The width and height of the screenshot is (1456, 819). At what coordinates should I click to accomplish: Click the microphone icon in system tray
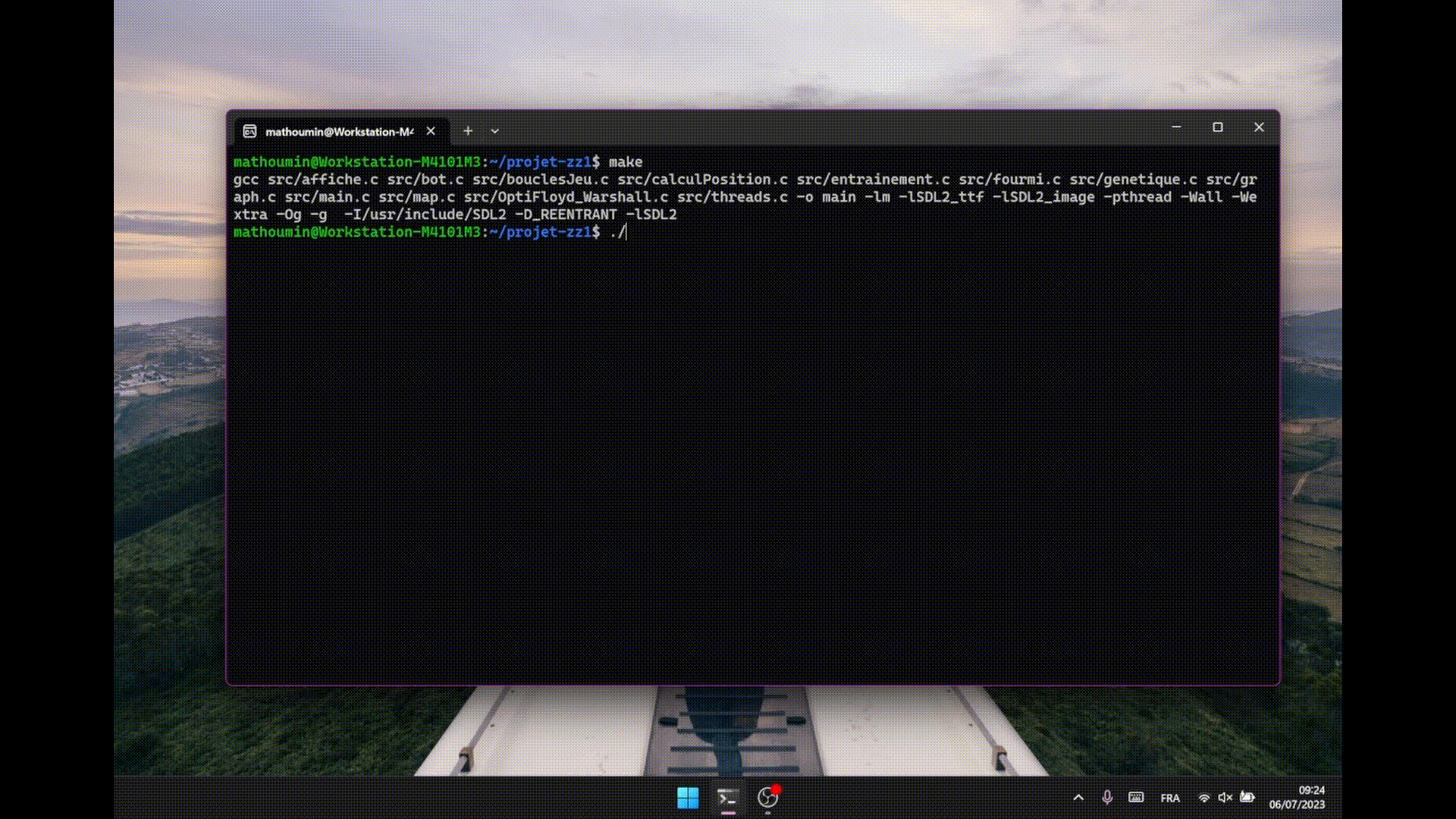[x=1107, y=798]
